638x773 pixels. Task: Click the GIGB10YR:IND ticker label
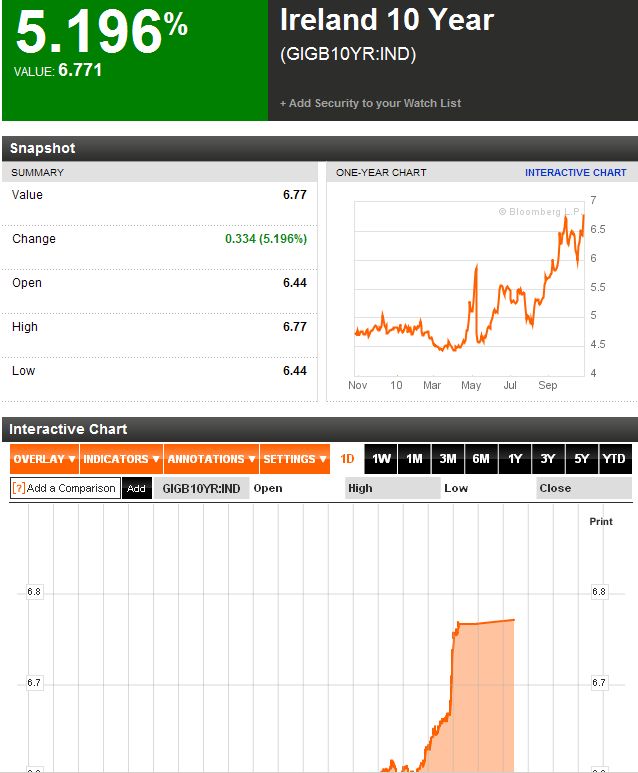(201, 488)
